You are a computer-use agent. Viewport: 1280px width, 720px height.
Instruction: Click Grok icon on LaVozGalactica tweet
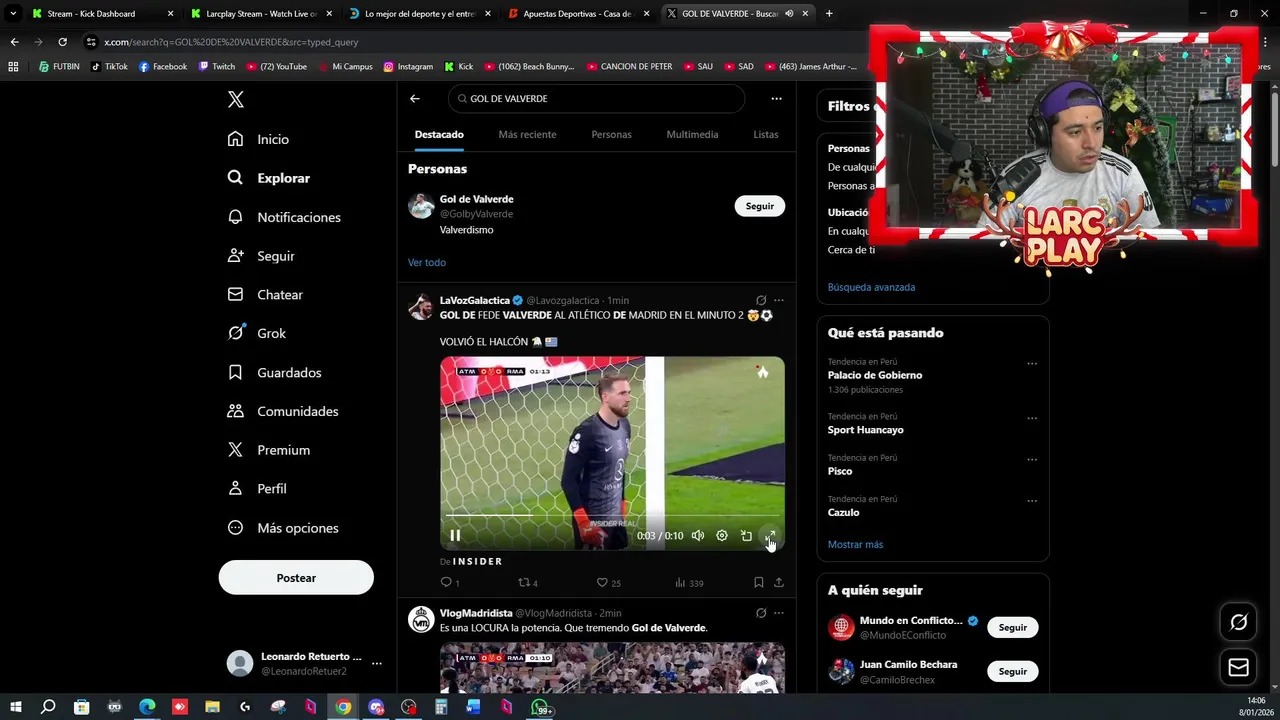point(761,300)
